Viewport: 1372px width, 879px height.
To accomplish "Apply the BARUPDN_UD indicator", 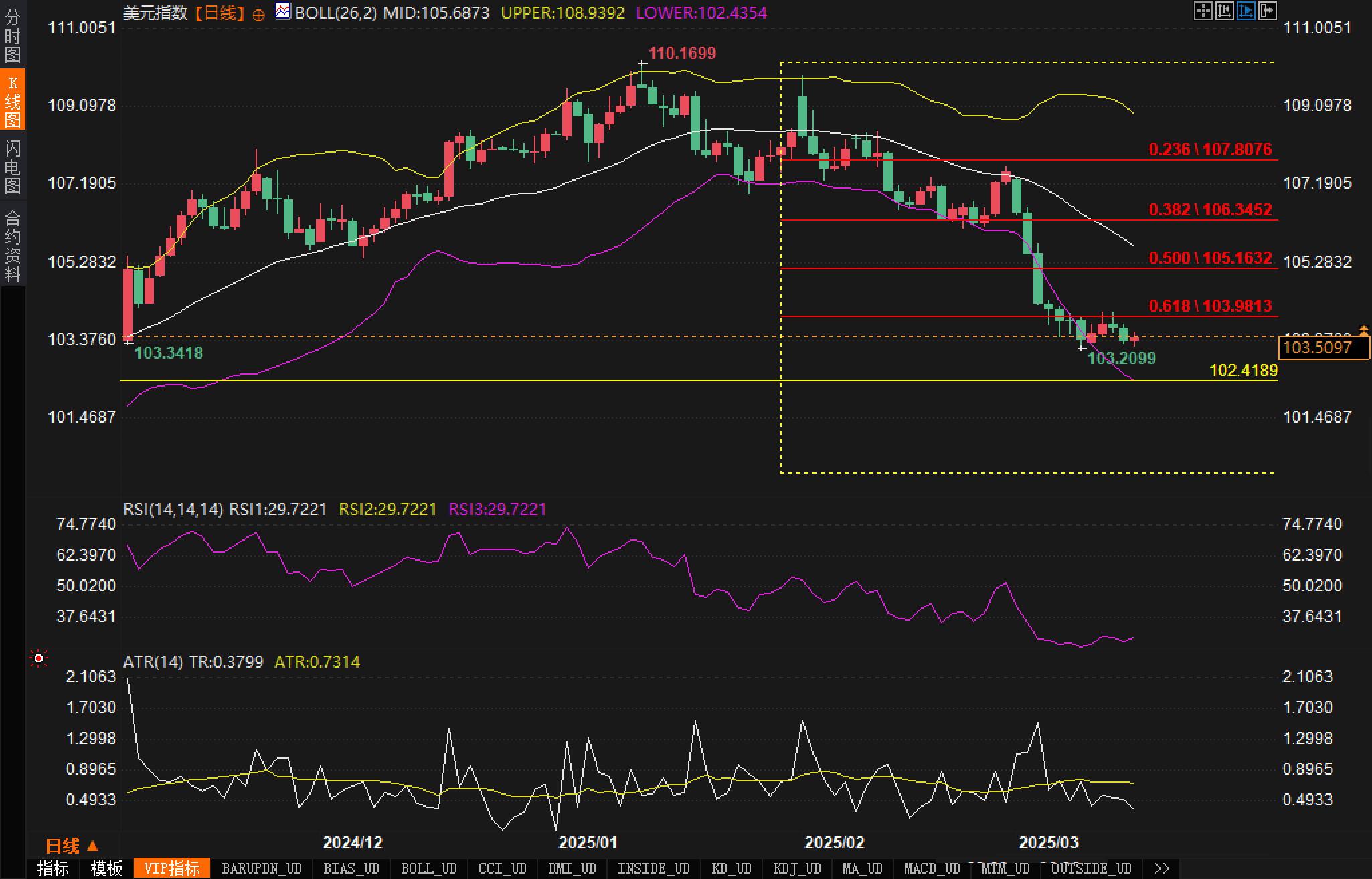I will click(x=262, y=868).
